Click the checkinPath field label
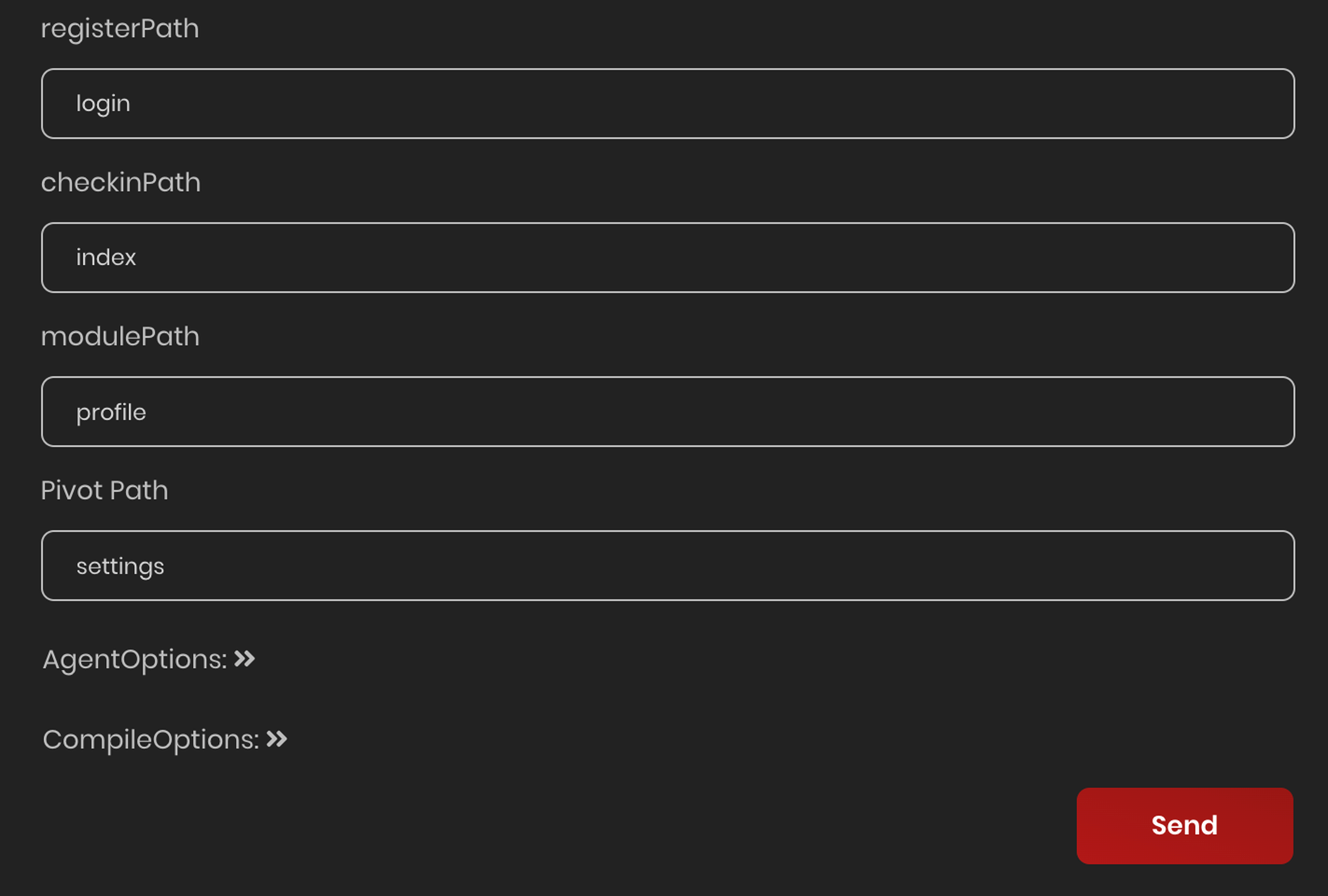 pos(120,183)
